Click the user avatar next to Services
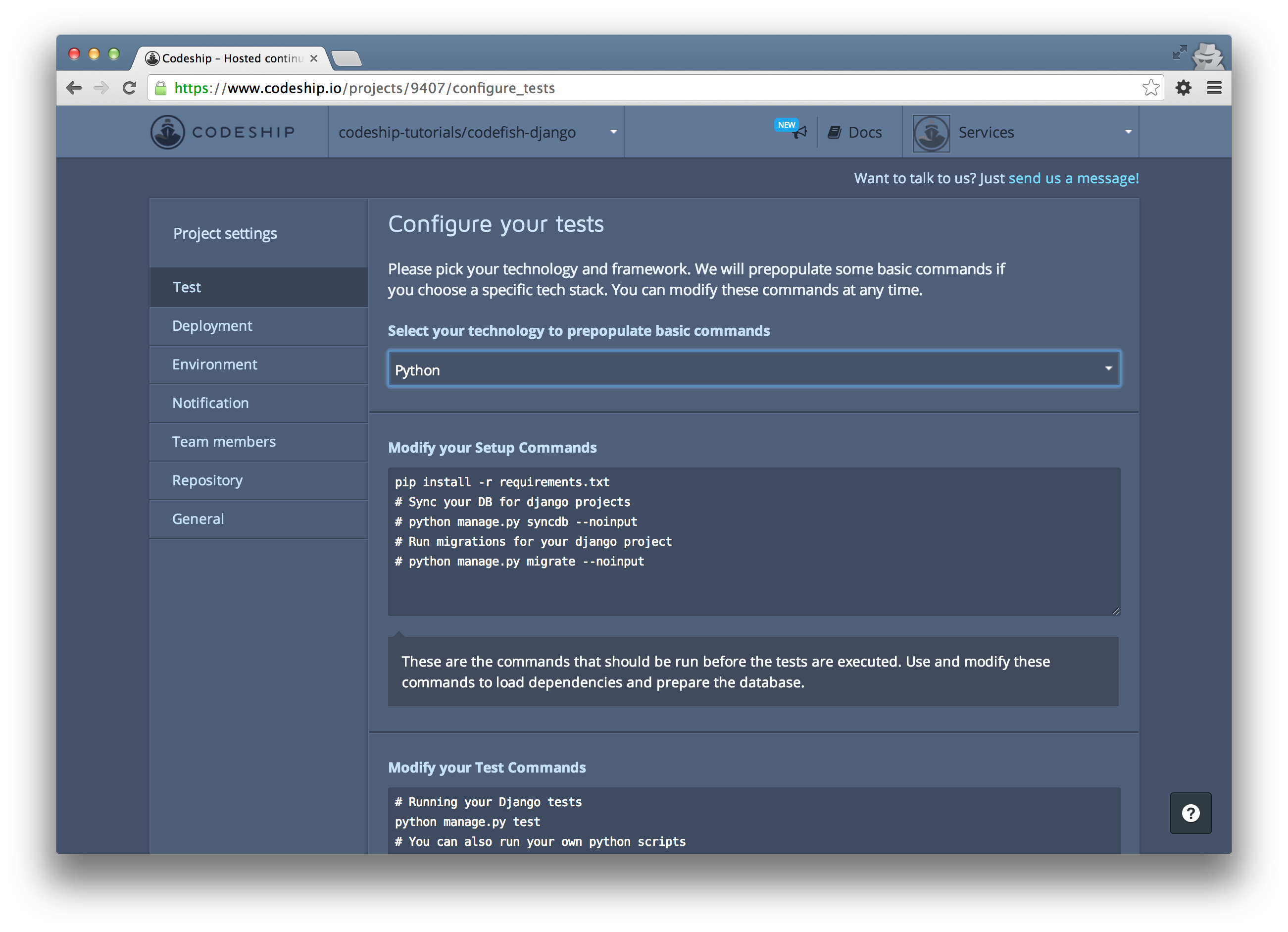This screenshot has height=932, width=1288. pyautogui.click(x=931, y=133)
